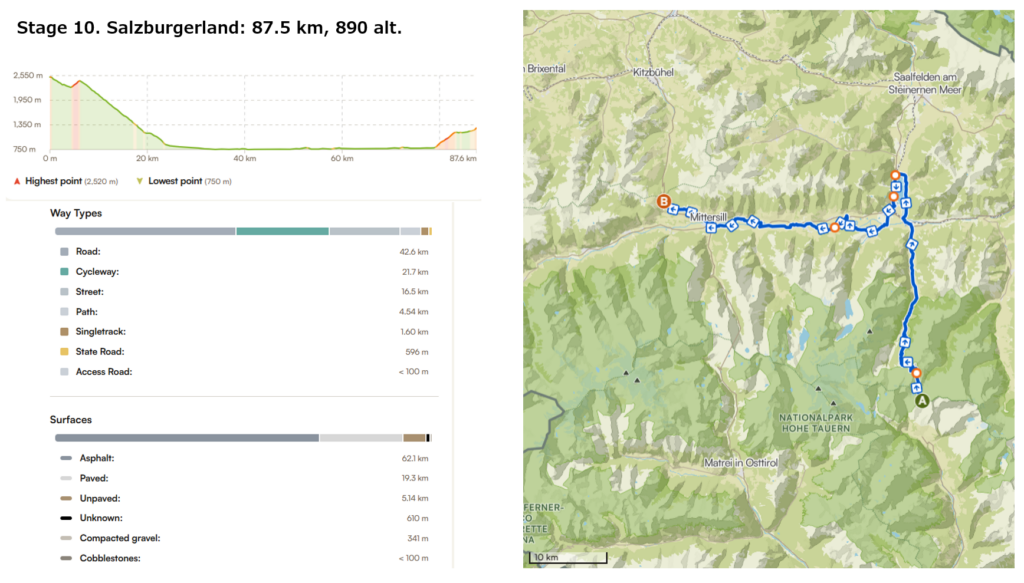Viewport: 1024px width, 583px height.
Task: Click the Singletrack brown legend swatch
Action: click(x=65, y=332)
